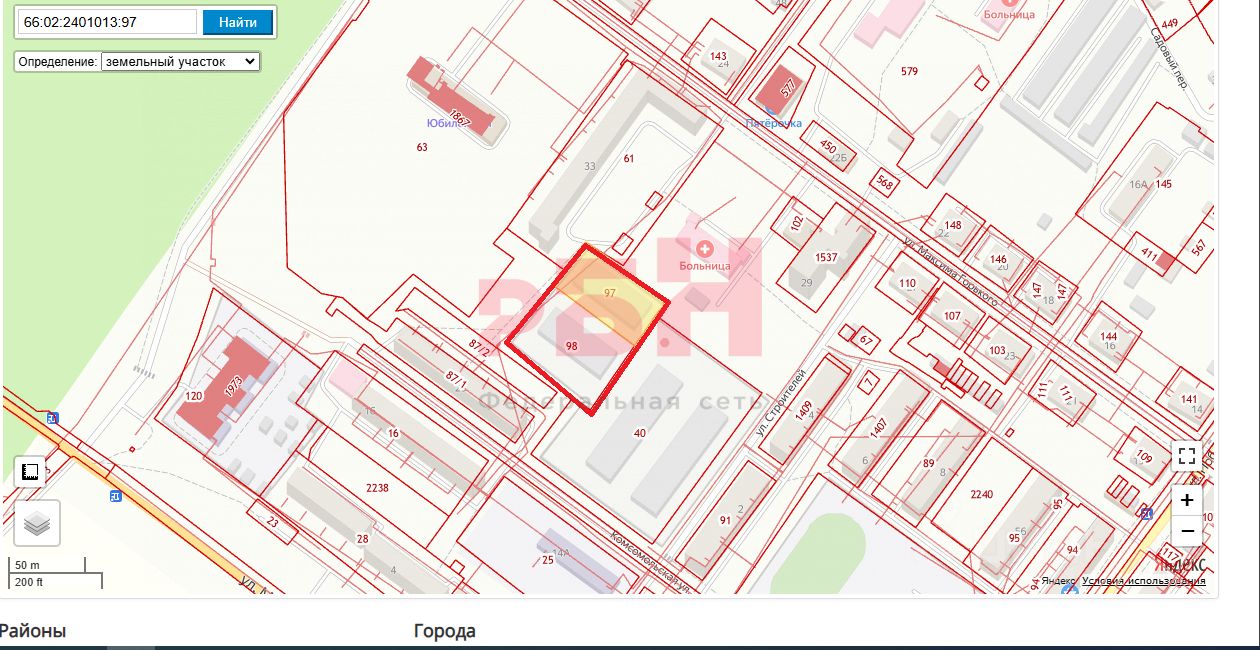The height and width of the screenshot is (650, 1260).
Task: Click building label 1867
Action: [x=460, y=115]
